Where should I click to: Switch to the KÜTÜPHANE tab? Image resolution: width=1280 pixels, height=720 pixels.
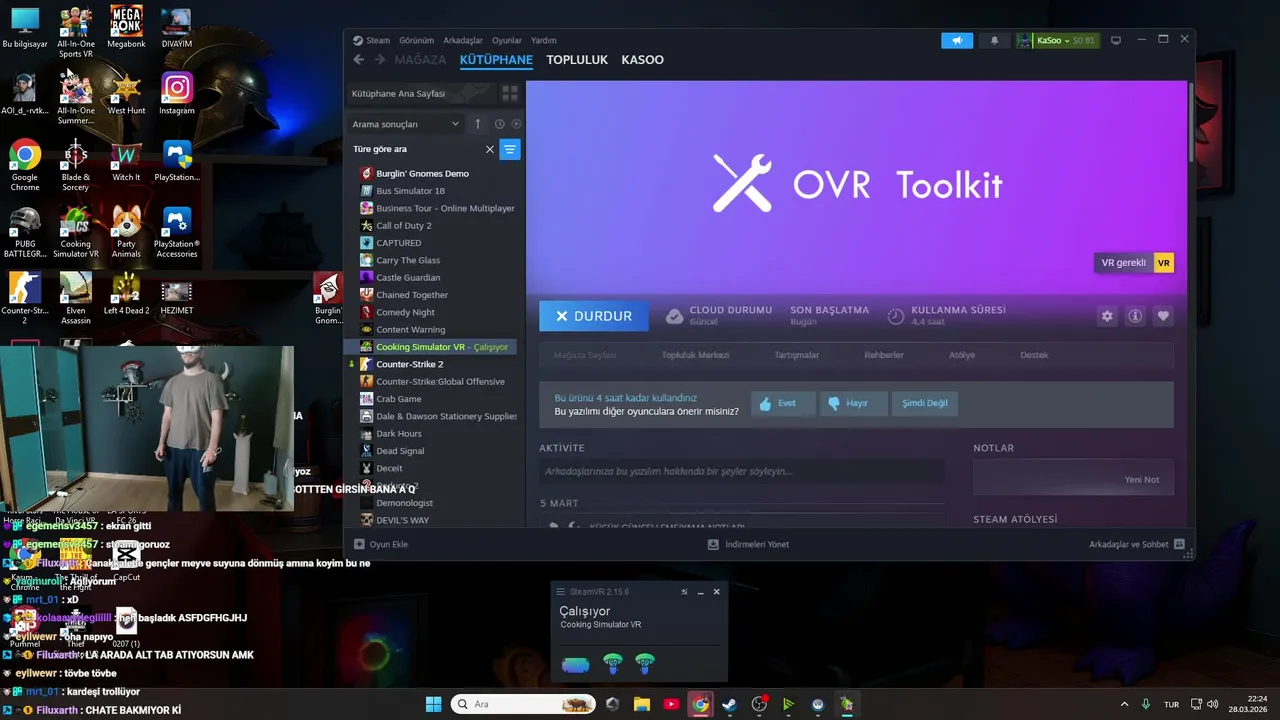(496, 60)
